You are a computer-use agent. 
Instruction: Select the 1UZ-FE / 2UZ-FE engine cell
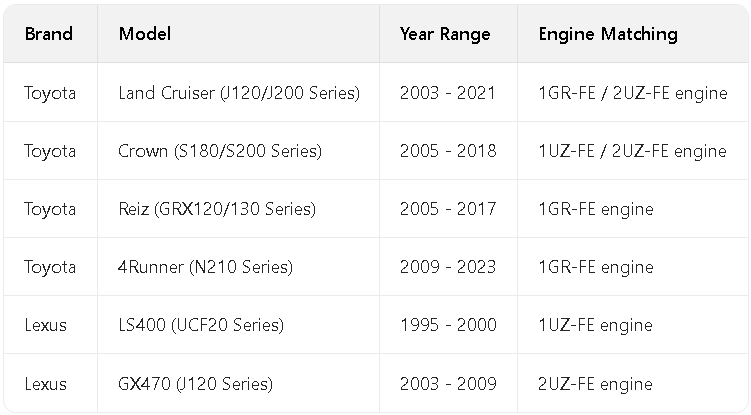pyautogui.click(x=633, y=151)
